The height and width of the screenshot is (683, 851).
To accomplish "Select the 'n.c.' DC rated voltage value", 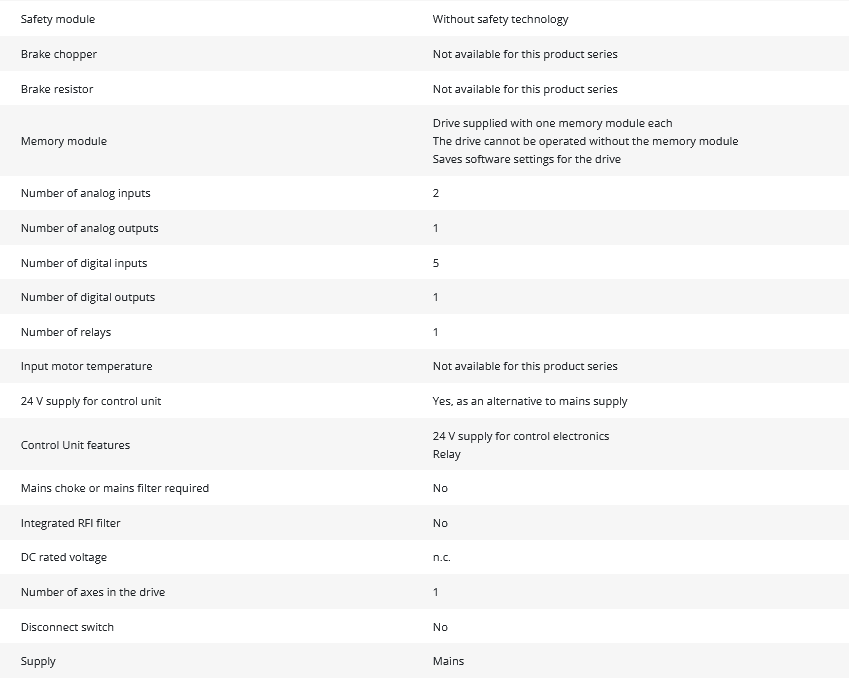I will 442,557.
